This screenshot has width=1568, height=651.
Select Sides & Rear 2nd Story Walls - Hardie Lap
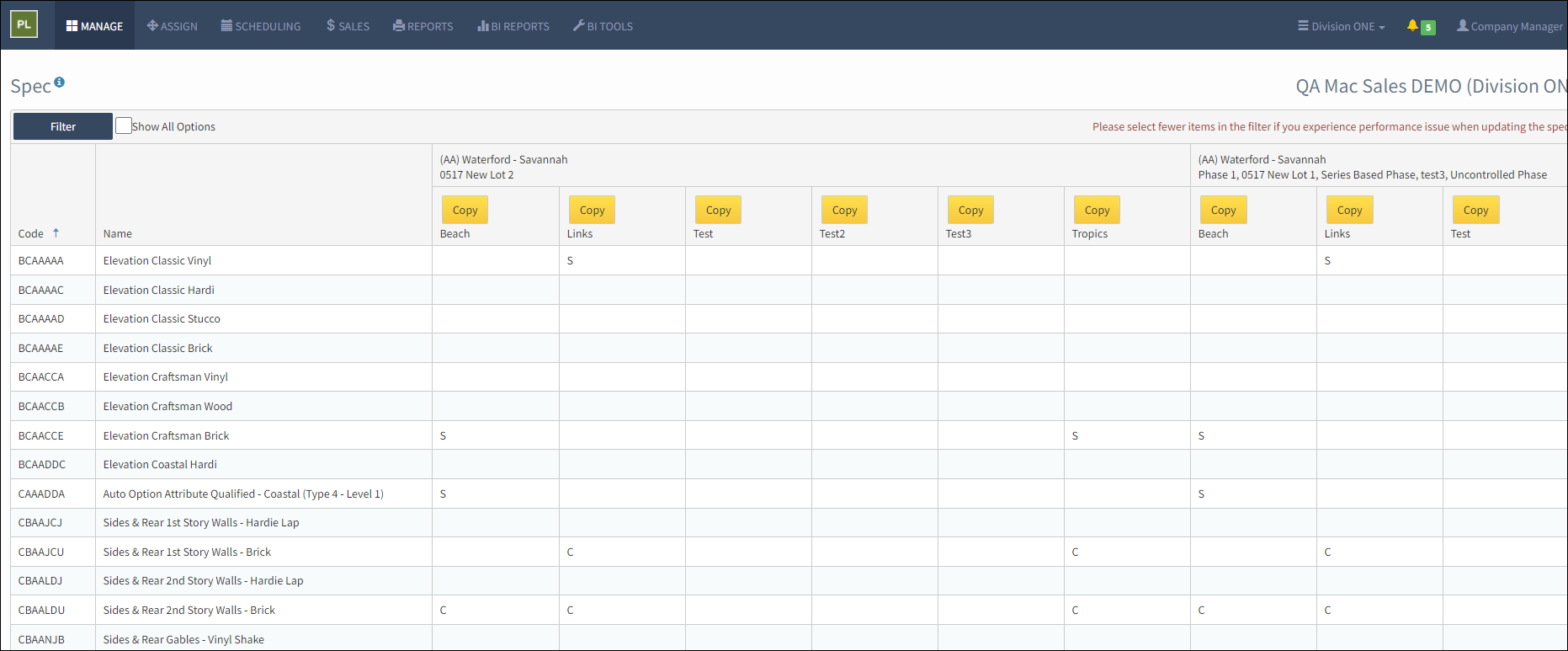coord(204,580)
